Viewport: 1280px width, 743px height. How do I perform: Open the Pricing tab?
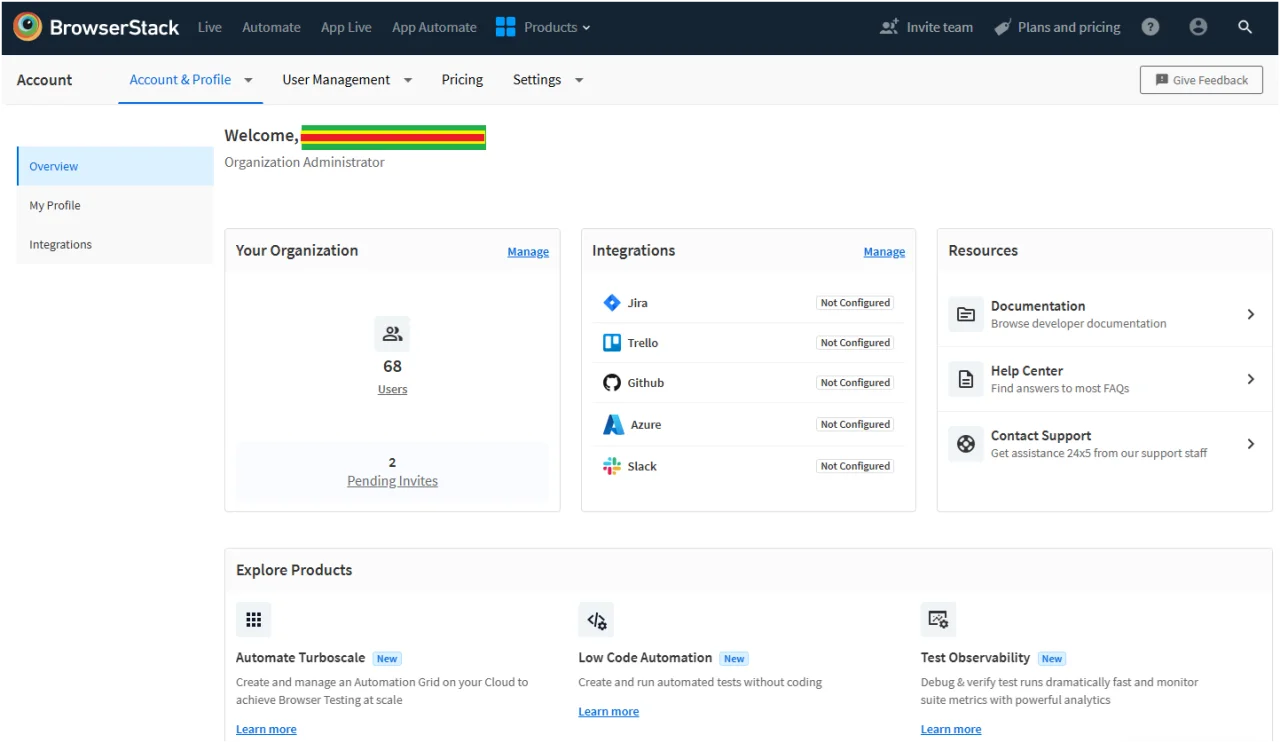[x=462, y=80]
